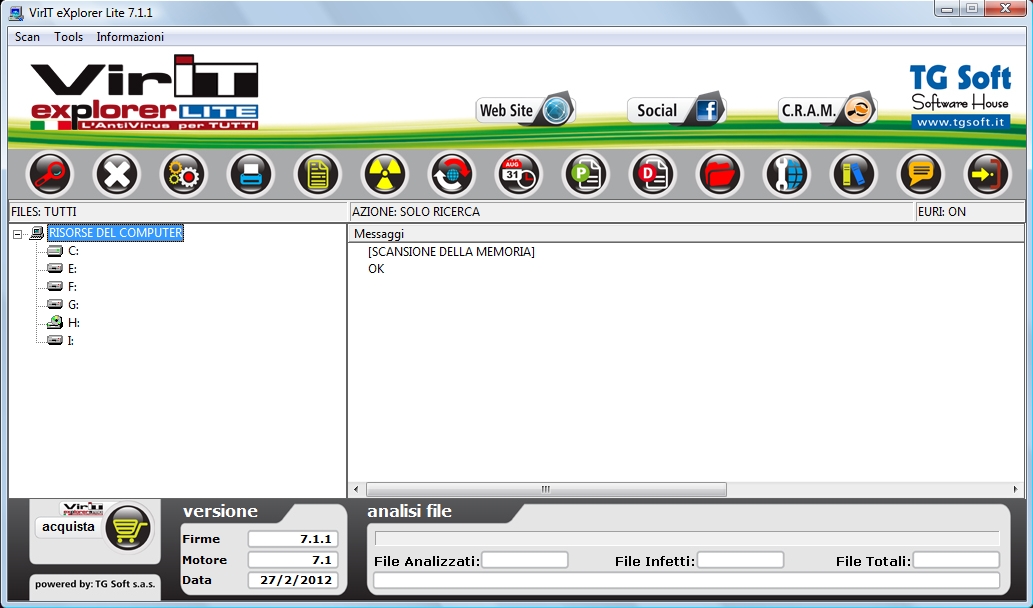Click the white X stop scan icon
Image resolution: width=1033 pixels, height=608 pixels.
coord(117,175)
